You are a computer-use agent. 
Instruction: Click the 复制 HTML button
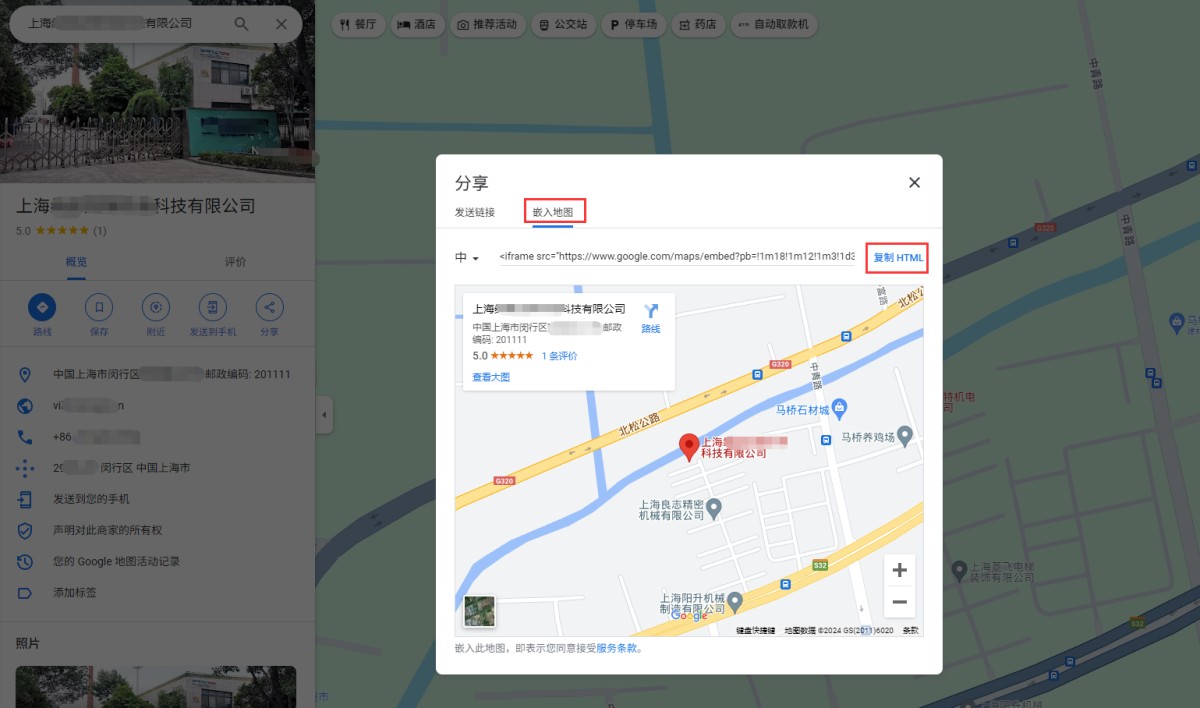(897, 258)
